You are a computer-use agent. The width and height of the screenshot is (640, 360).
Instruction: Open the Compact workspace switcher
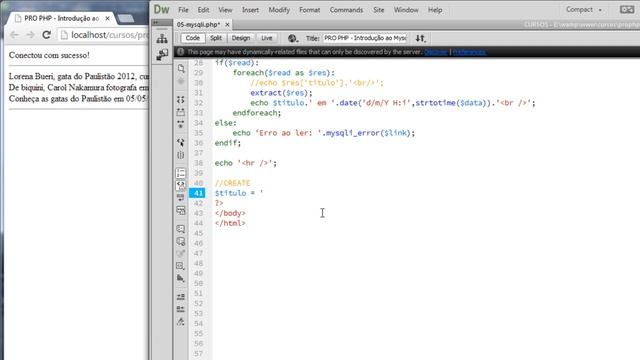click(x=583, y=9)
